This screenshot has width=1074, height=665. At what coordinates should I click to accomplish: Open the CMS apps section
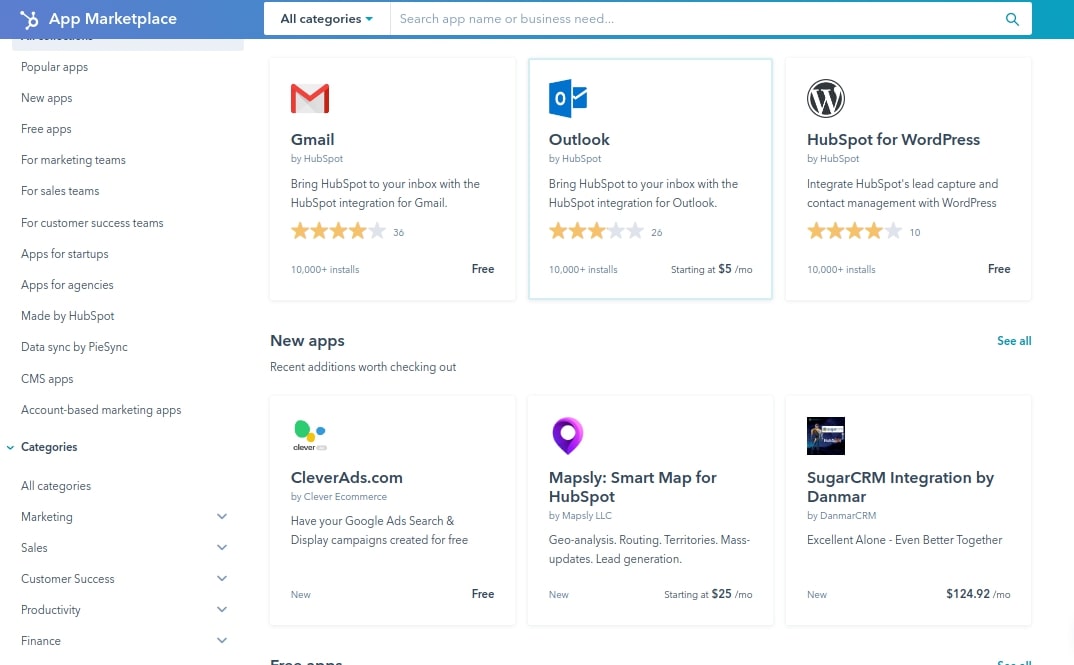coord(47,379)
